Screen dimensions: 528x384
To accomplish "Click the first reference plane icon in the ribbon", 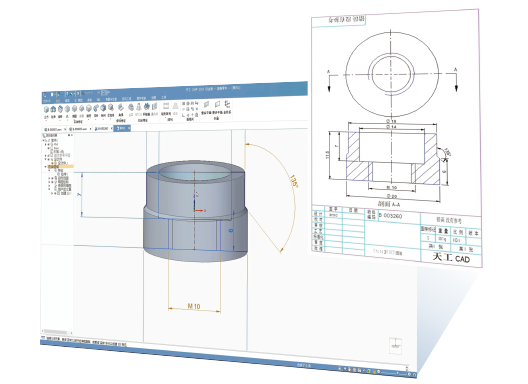I will [x=207, y=104].
